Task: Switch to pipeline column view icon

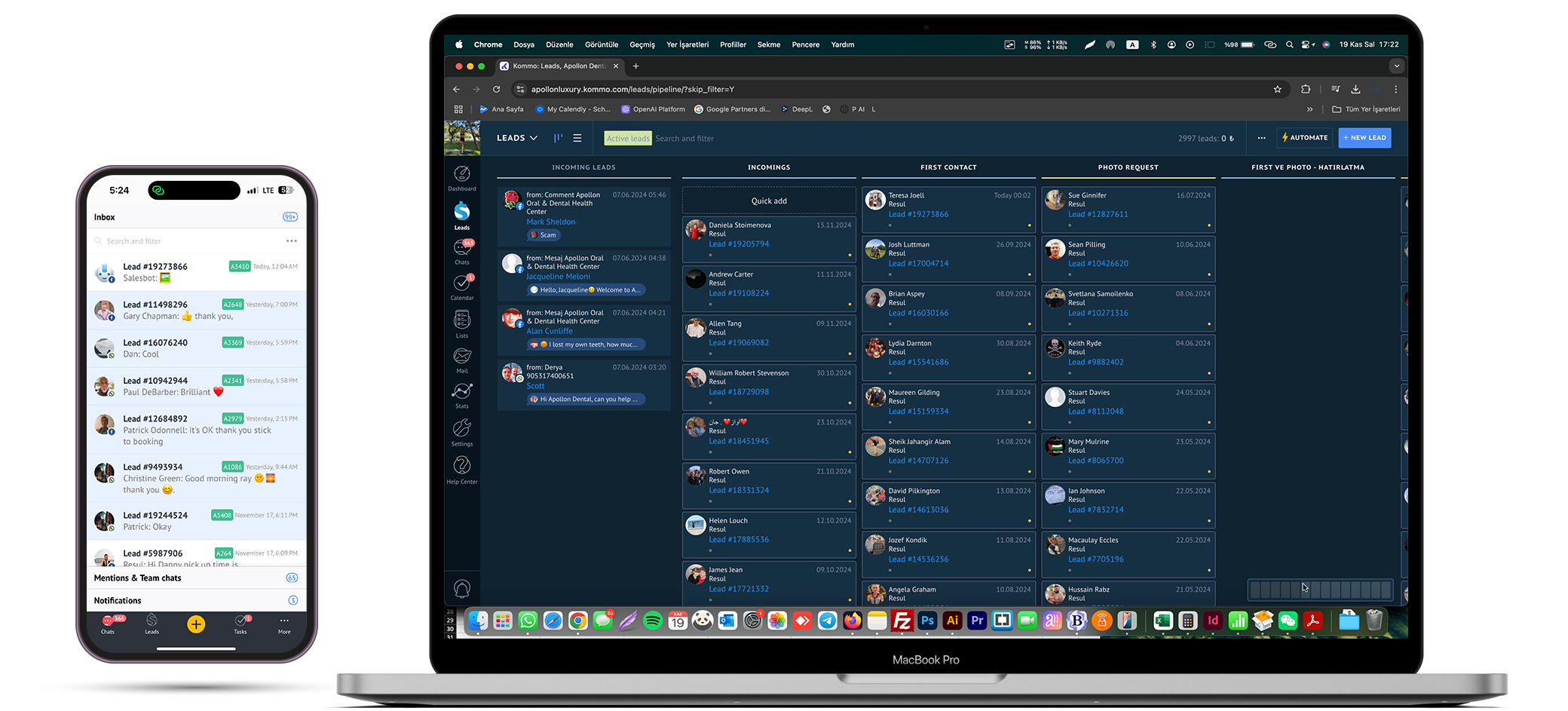Action: point(558,138)
